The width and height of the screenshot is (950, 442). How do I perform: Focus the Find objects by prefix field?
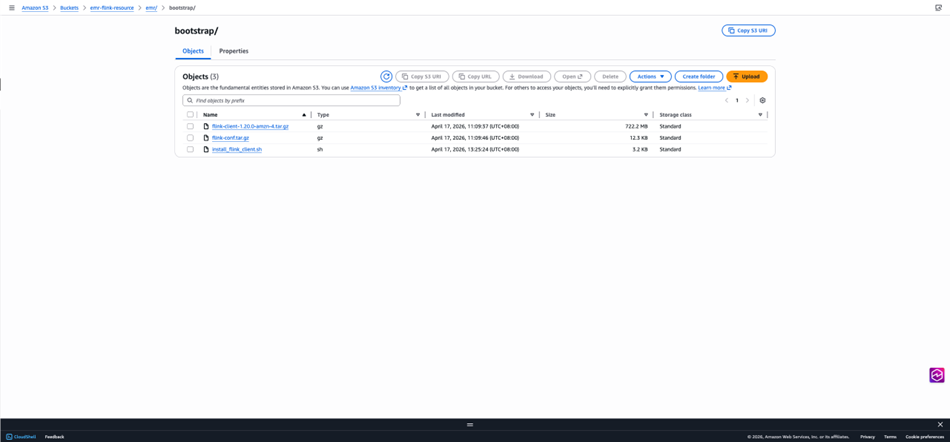pos(295,101)
